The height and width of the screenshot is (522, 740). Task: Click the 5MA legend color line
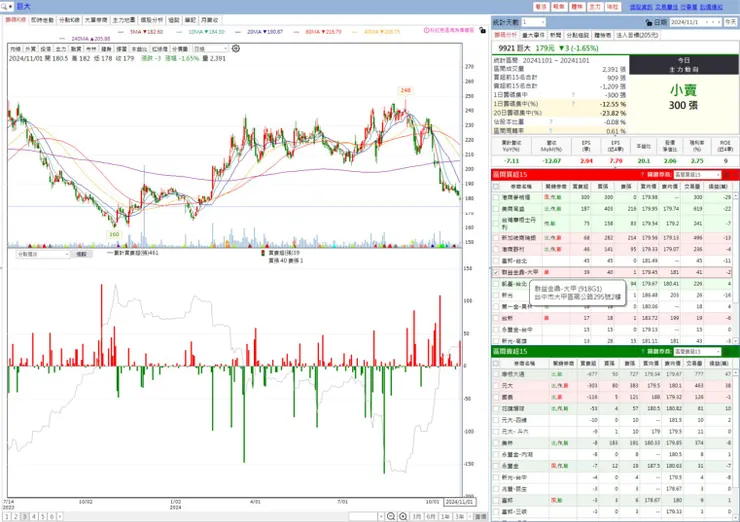121,32
